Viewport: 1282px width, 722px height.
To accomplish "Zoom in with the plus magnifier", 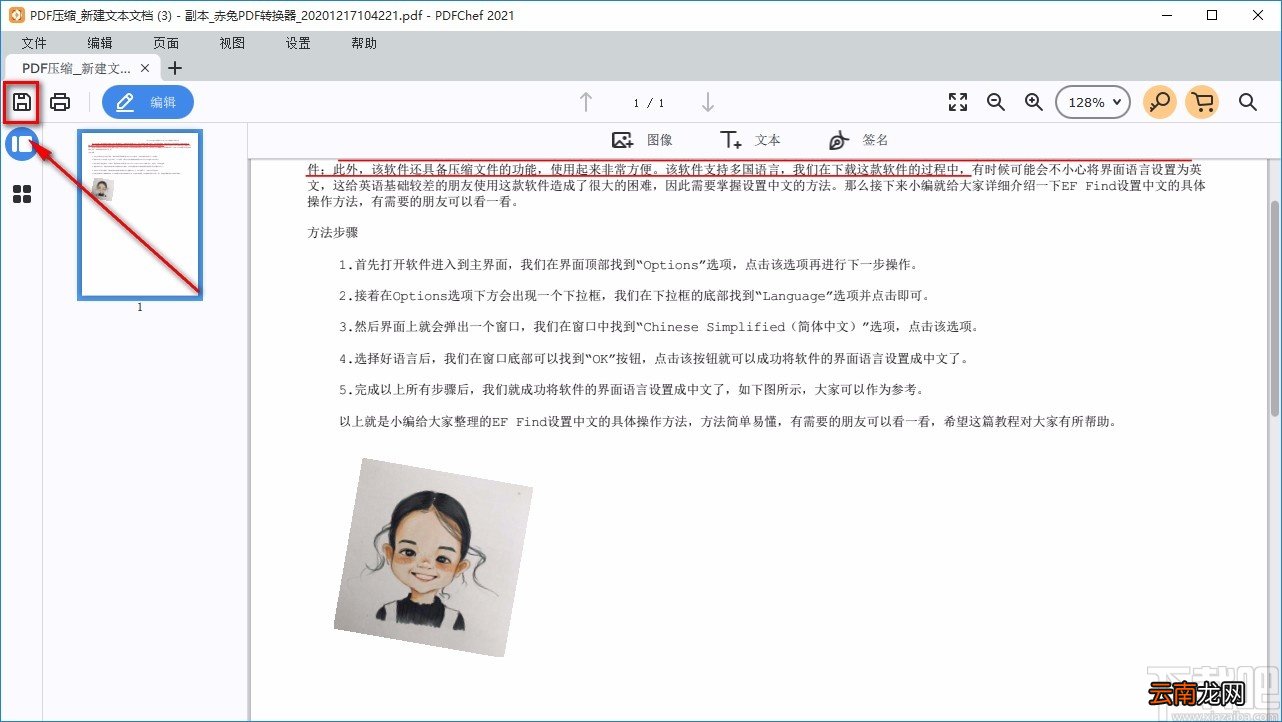I will (x=1033, y=102).
